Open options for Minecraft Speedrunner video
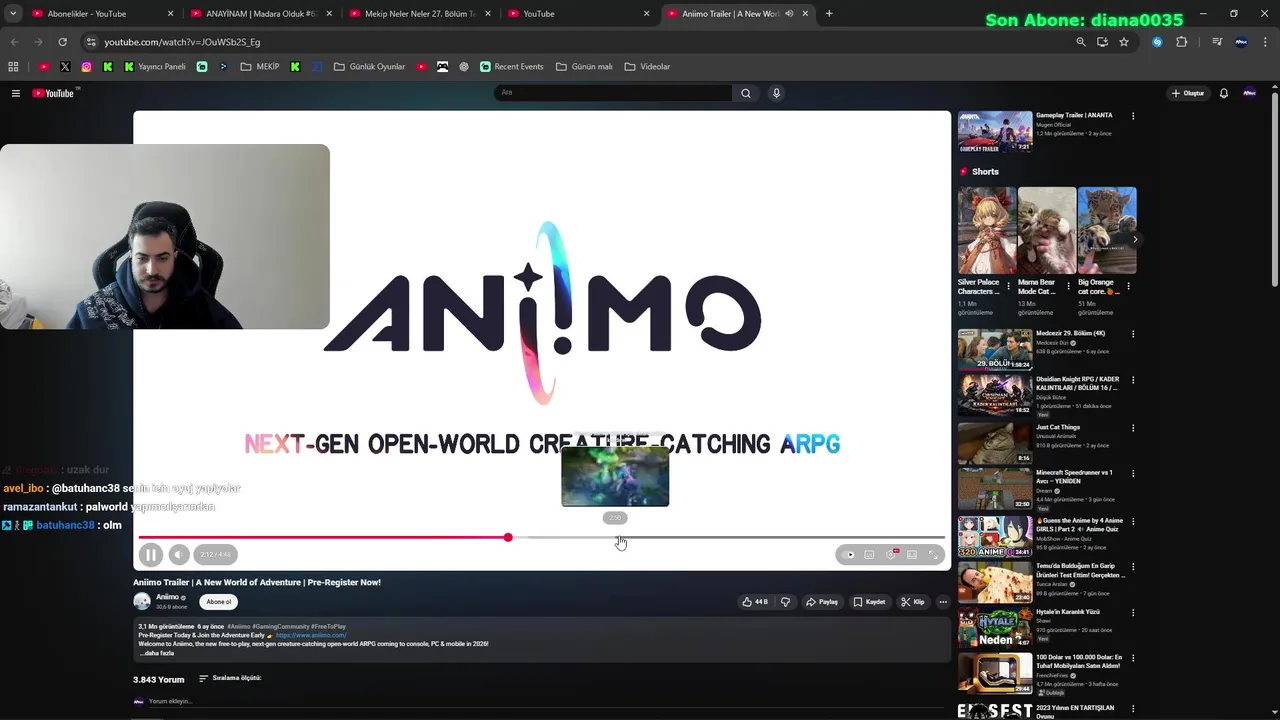The width and height of the screenshot is (1280, 720). tap(1133, 473)
